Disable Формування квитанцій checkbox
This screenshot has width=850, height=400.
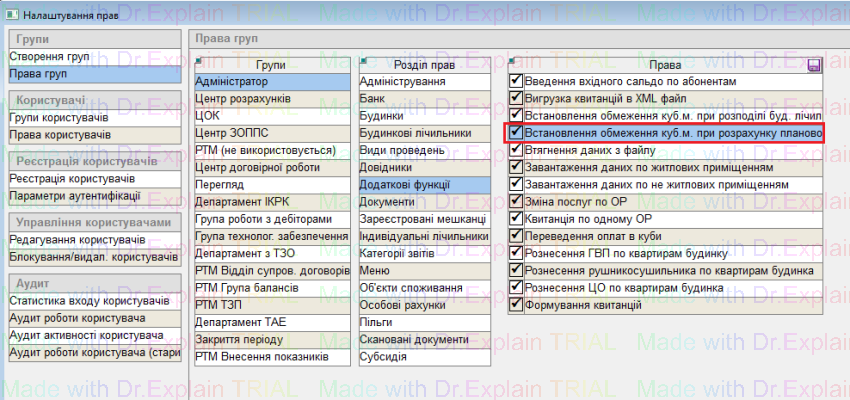click(x=516, y=305)
